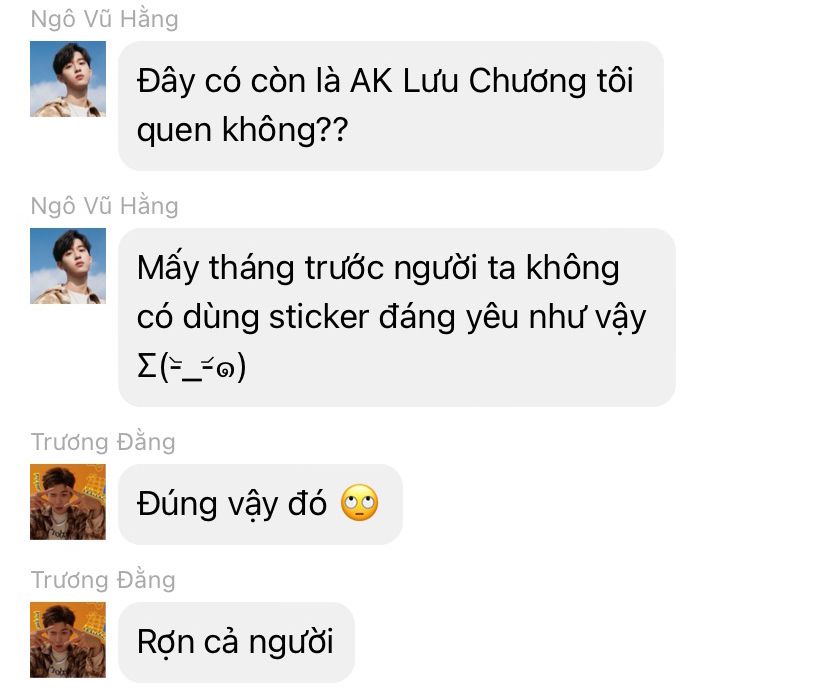This screenshot has width=828, height=695.
Task: Tap Ngô Vũ Hằng name above "Mấy tháng trước" message
Action: (x=105, y=206)
